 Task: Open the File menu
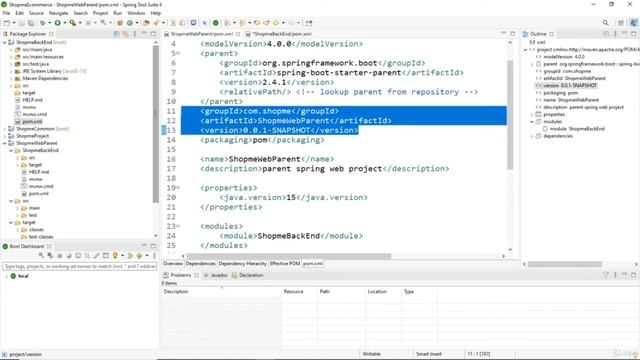6,13
